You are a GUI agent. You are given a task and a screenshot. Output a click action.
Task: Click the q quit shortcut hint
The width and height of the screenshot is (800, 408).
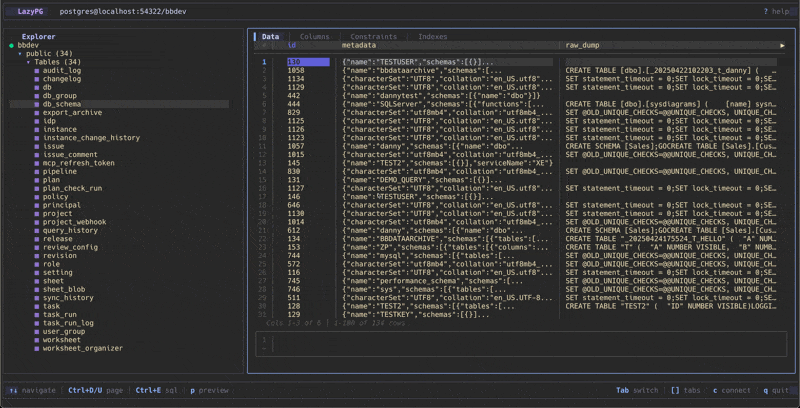click(776, 390)
